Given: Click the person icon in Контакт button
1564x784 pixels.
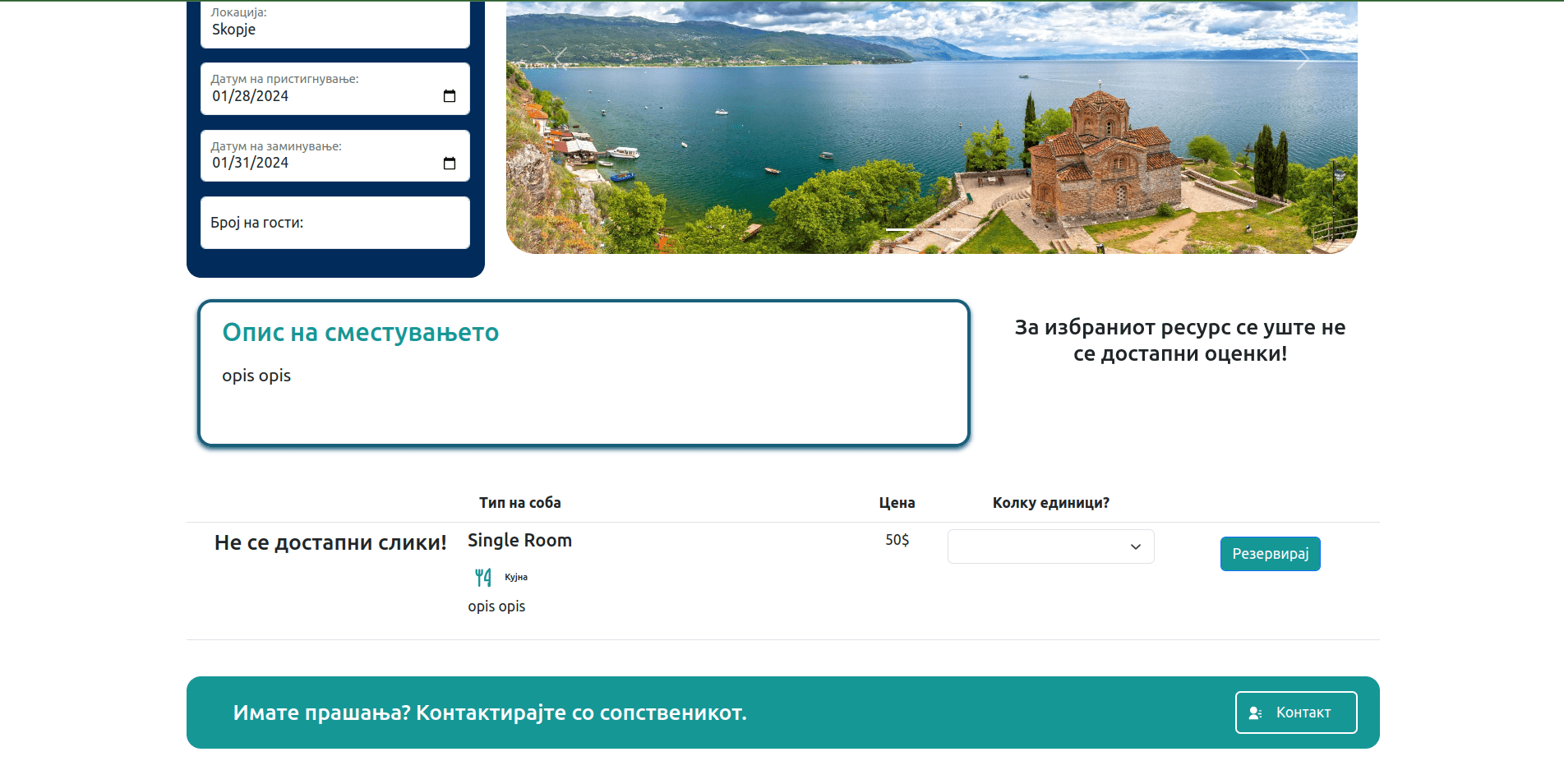Looking at the screenshot, I should point(1255,713).
